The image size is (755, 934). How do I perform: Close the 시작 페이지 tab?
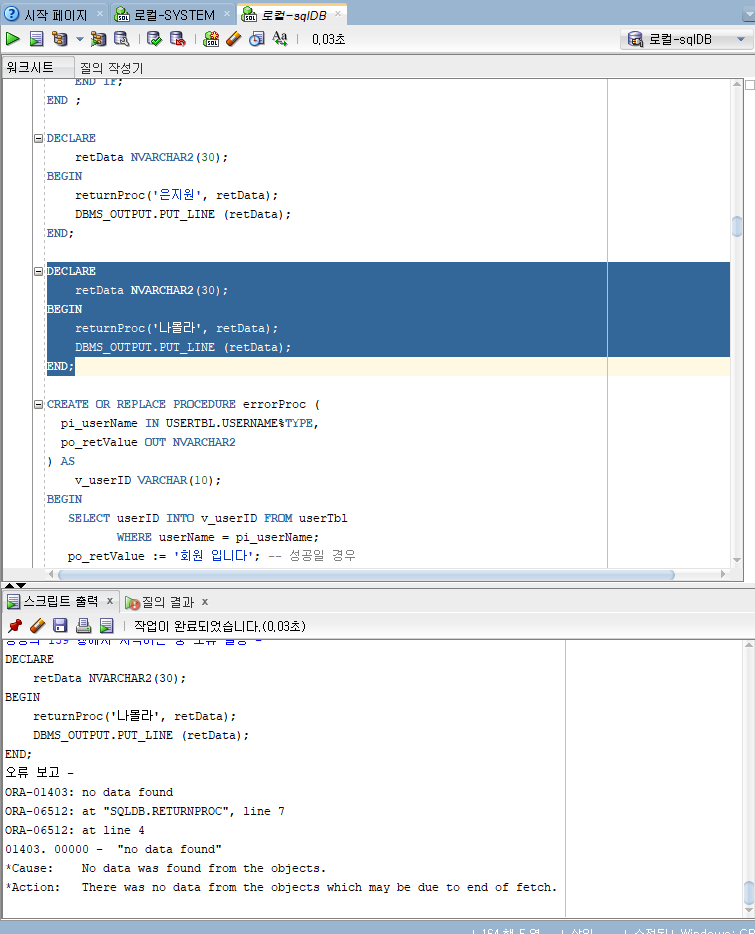click(x=100, y=13)
